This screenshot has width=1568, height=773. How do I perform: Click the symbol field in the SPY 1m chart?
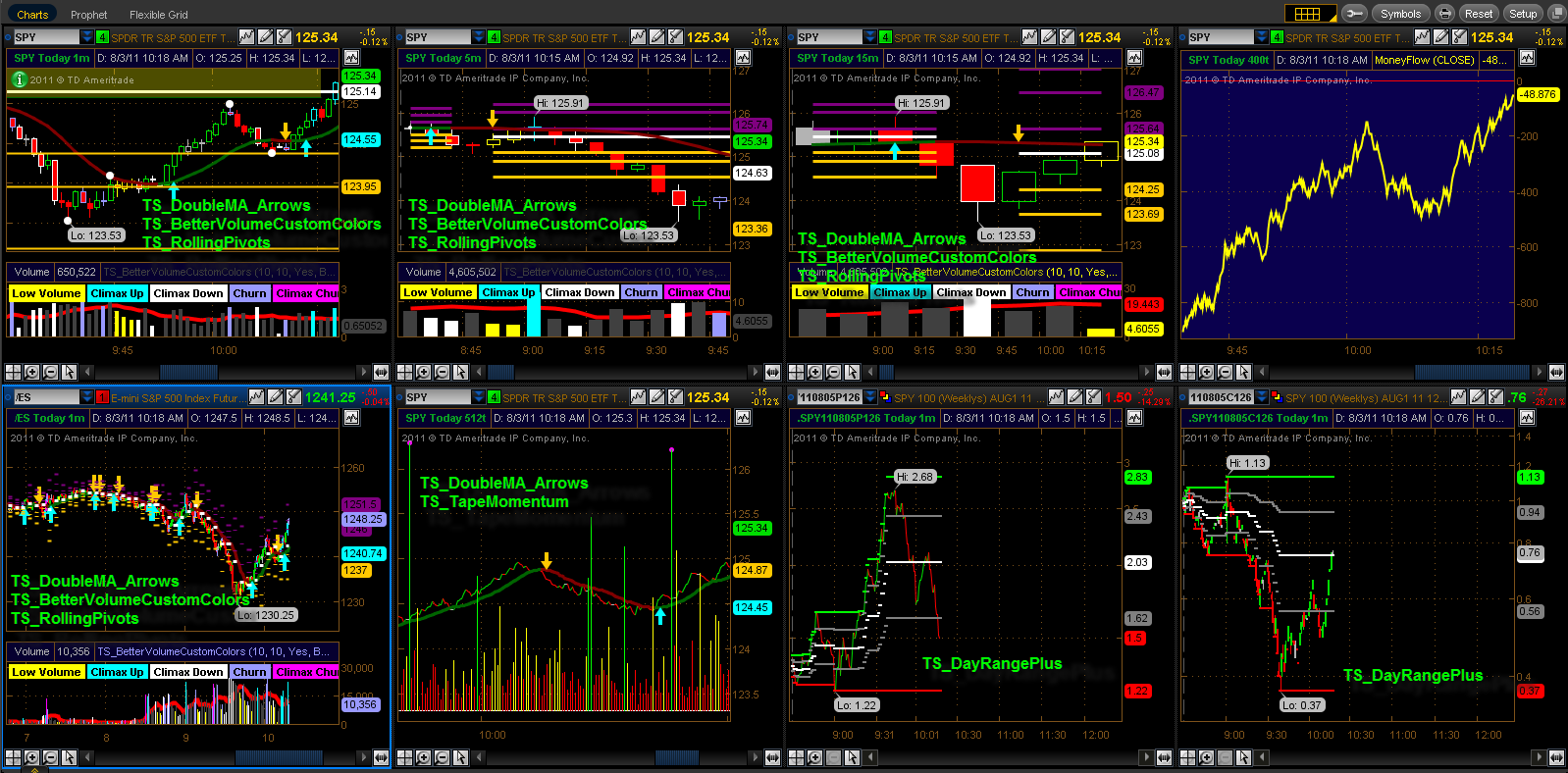click(x=46, y=37)
